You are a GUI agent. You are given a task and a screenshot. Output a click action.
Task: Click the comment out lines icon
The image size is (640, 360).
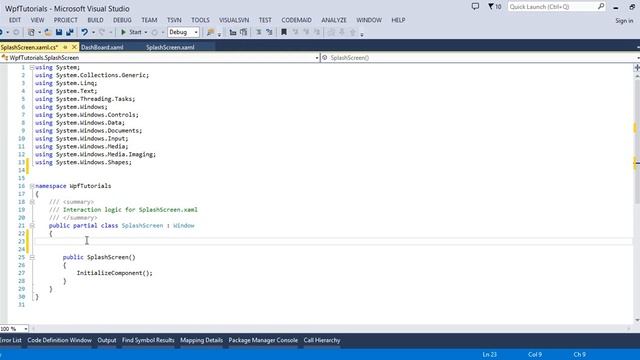(x=258, y=32)
